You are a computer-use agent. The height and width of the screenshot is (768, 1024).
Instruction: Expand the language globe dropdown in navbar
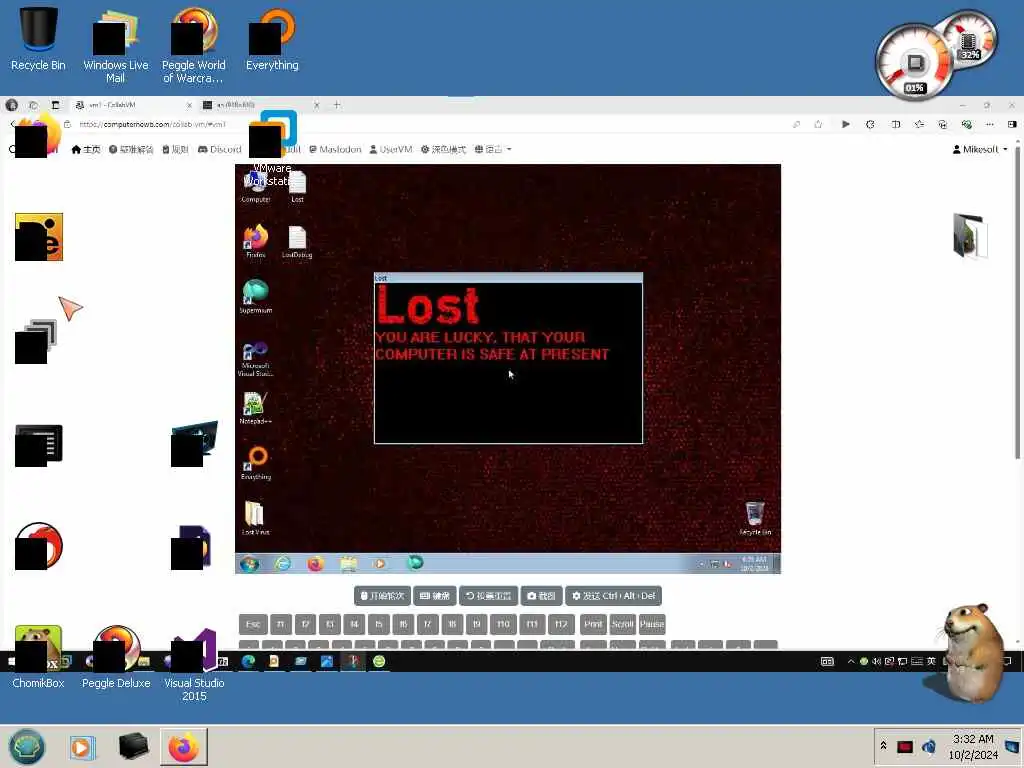click(493, 150)
